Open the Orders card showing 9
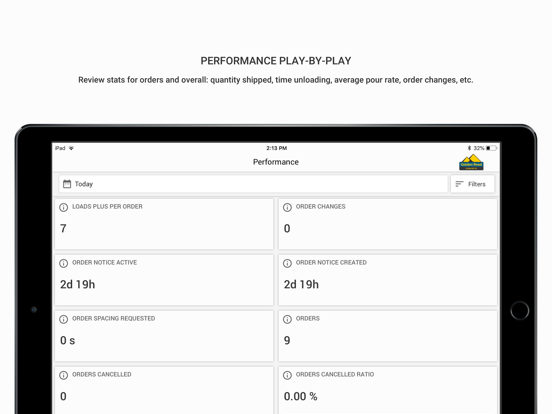Viewport: 552px width, 414px height. click(x=388, y=336)
